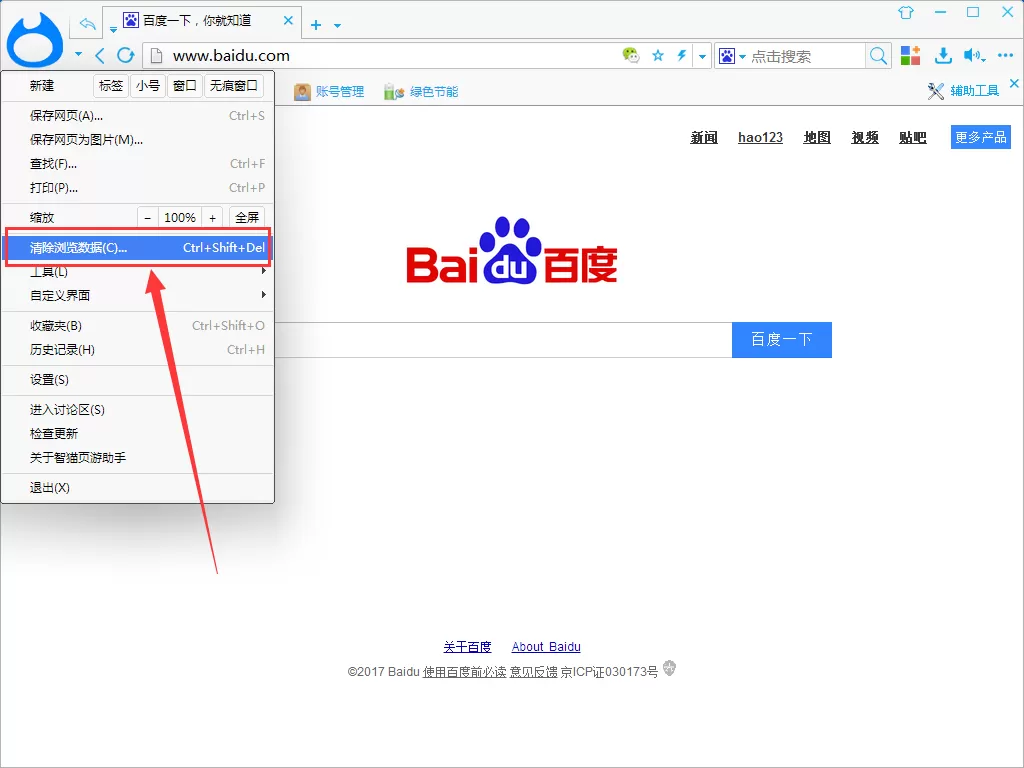Select 检查更新 menu item
This screenshot has width=1024, height=768.
pyautogui.click(x=138, y=434)
